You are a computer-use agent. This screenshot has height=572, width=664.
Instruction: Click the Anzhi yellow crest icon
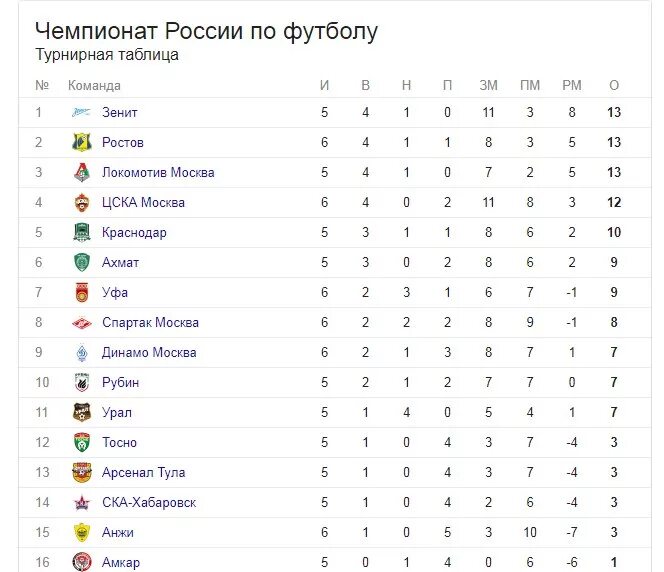(x=82, y=532)
